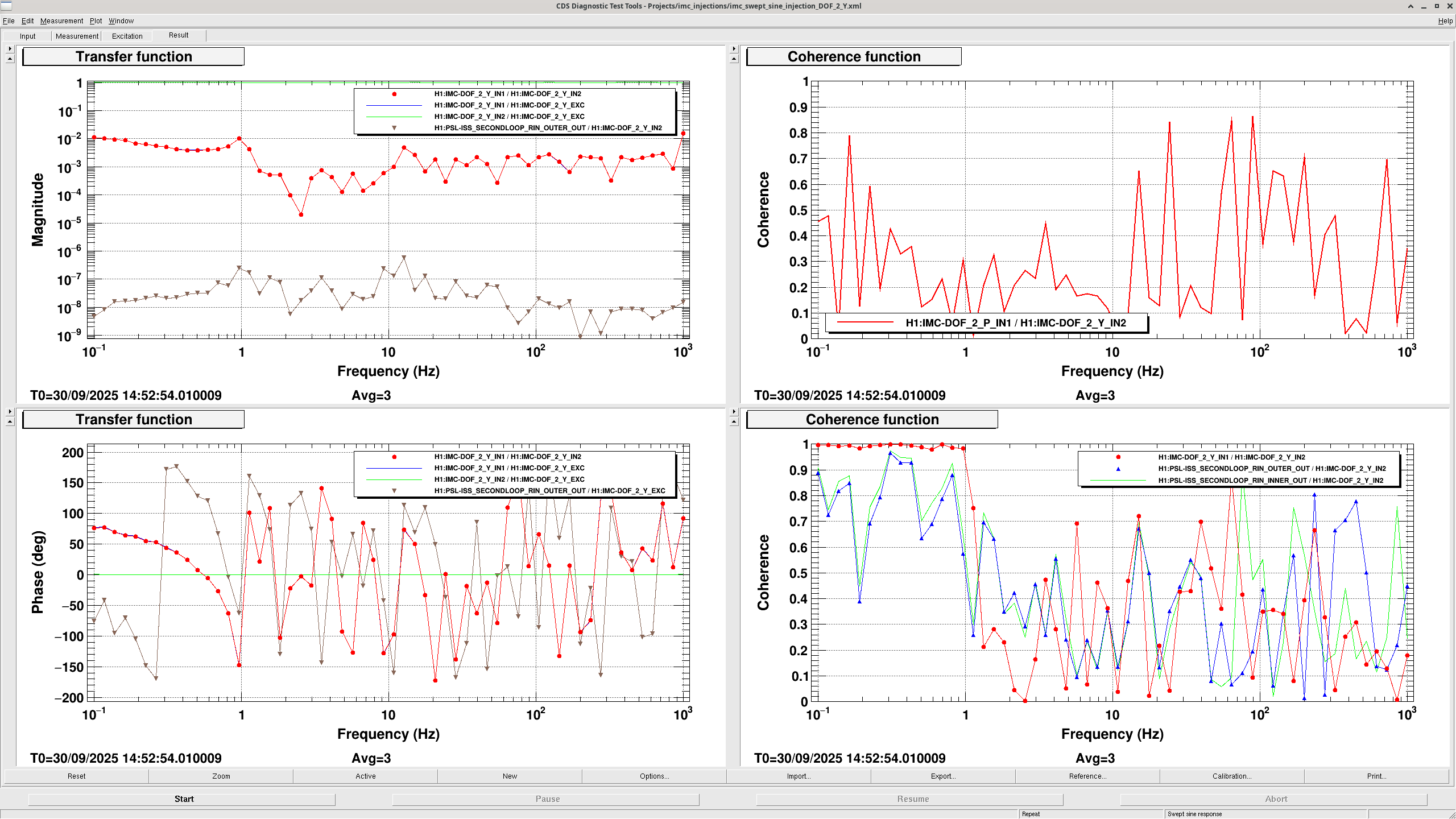Screen dimensions: 1456x819
Task: Open the Help menu
Action: pos(1445,21)
